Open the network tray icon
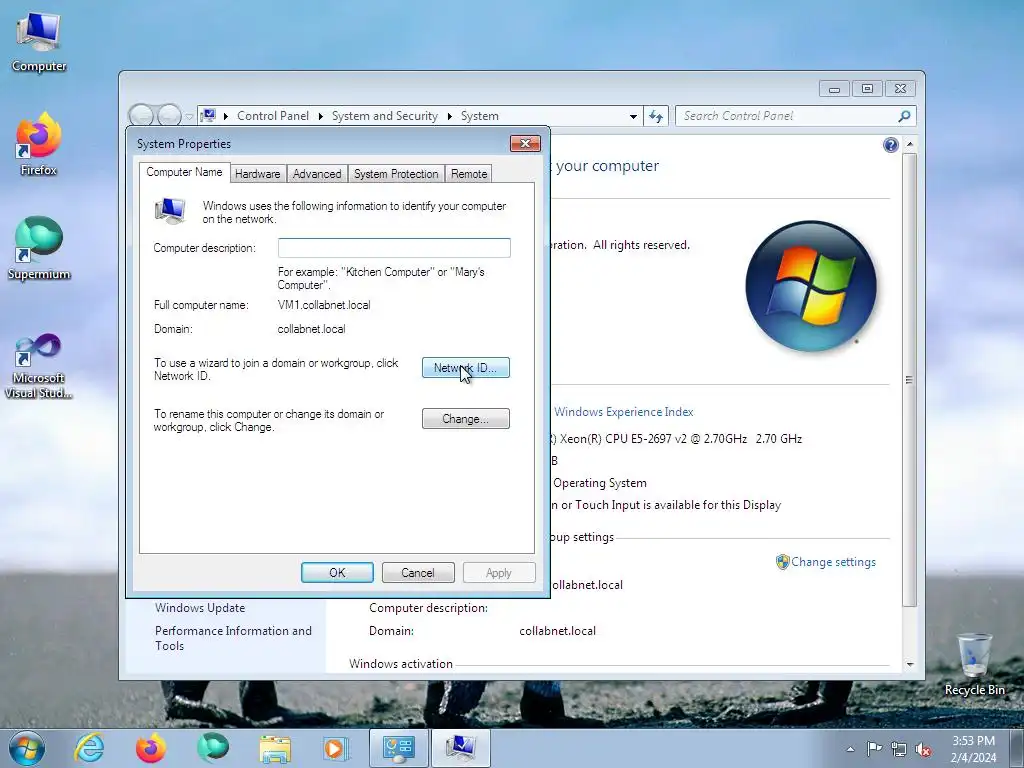Image resolution: width=1024 pixels, height=768 pixels. pyautogui.click(x=899, y=749)
